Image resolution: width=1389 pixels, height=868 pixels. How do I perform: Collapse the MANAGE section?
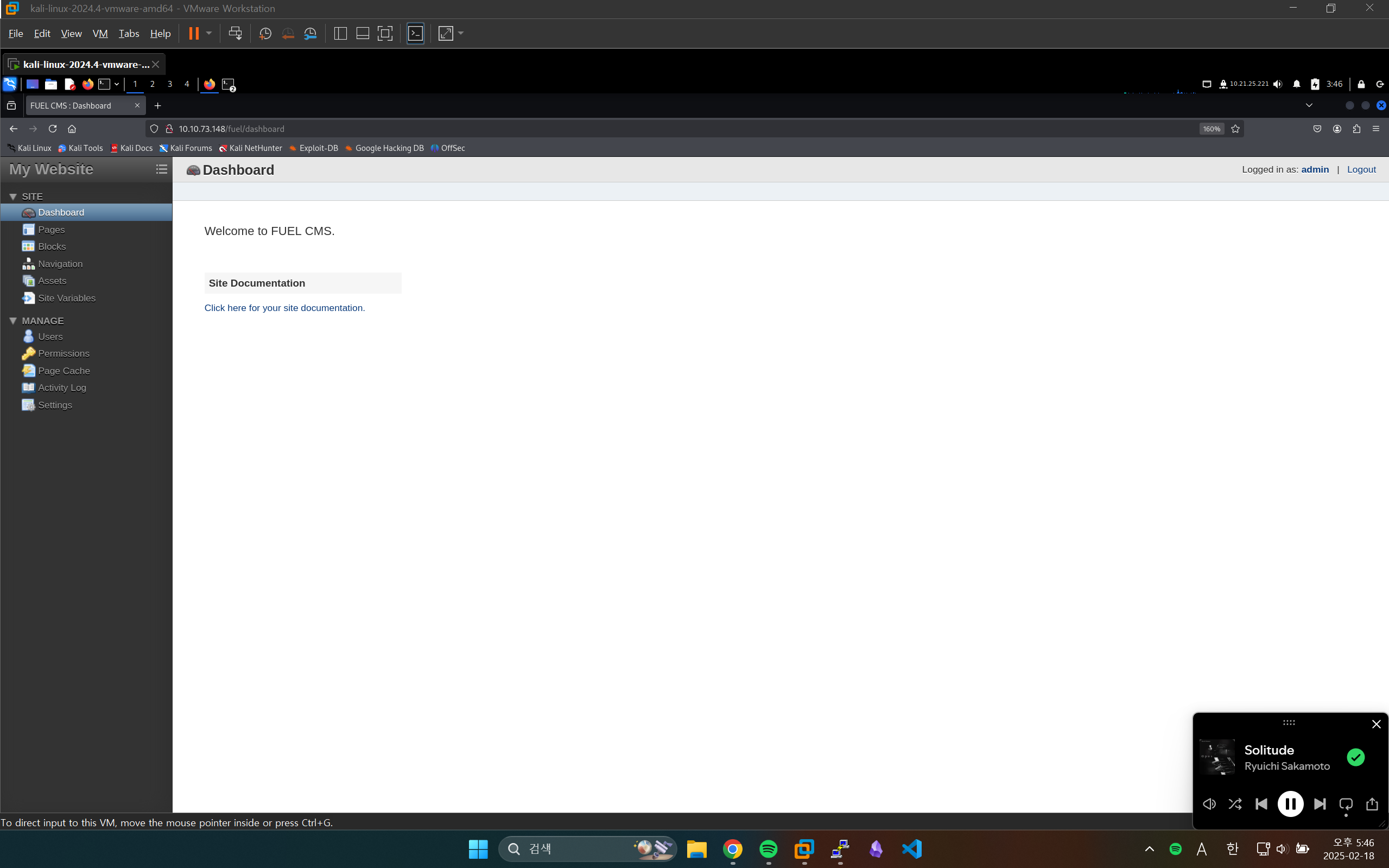[12, 321]
